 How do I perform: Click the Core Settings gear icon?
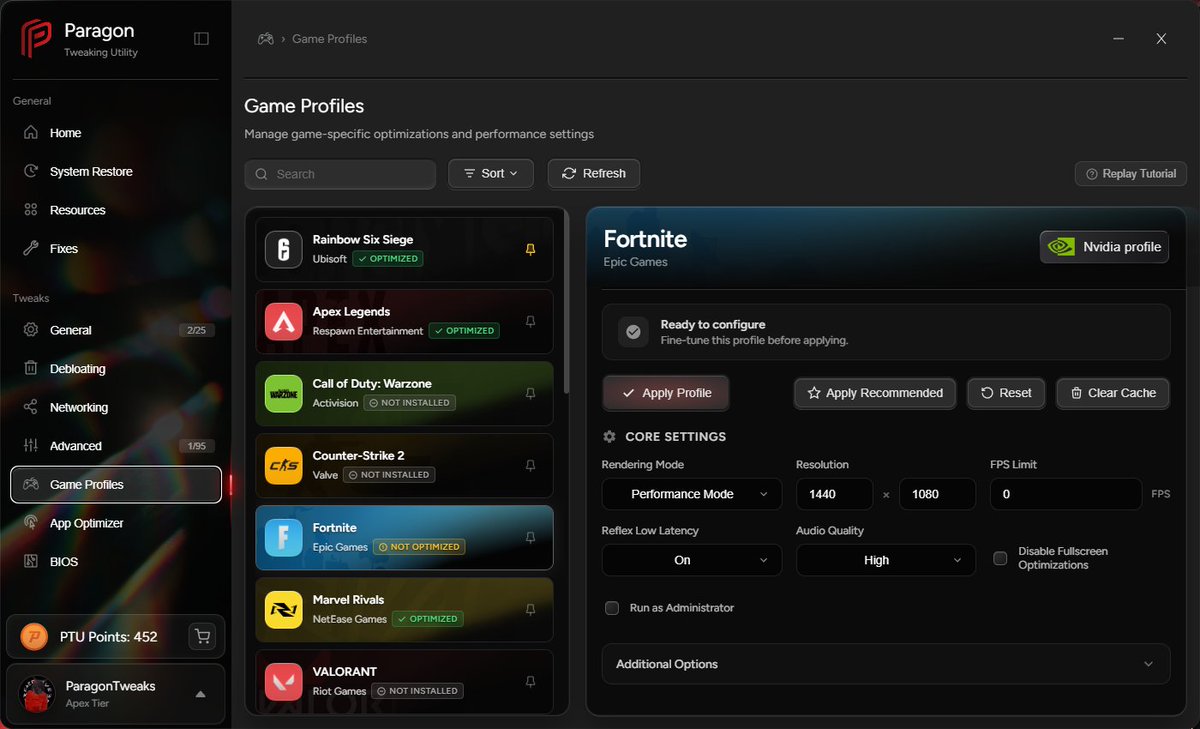(x=609, y=437)
